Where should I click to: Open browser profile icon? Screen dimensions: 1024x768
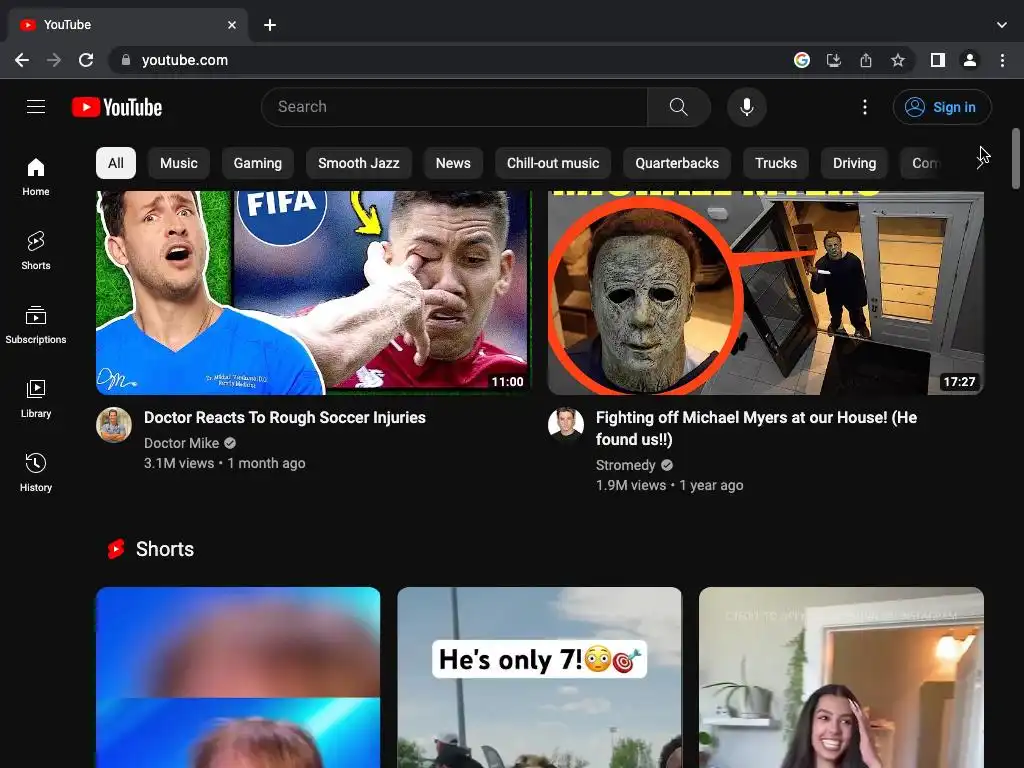[x=970, y=60]
